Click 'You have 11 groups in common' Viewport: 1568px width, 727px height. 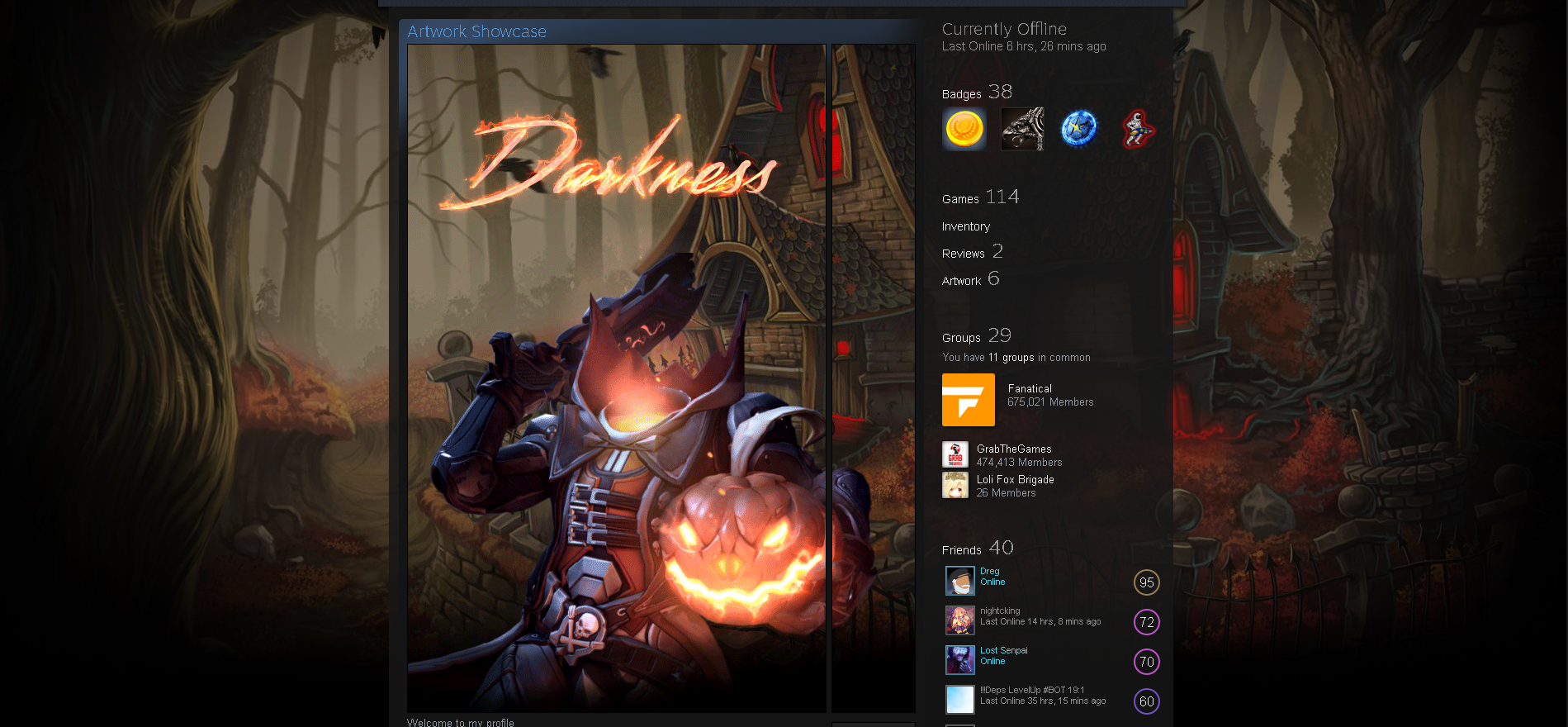pos(1016,358)
